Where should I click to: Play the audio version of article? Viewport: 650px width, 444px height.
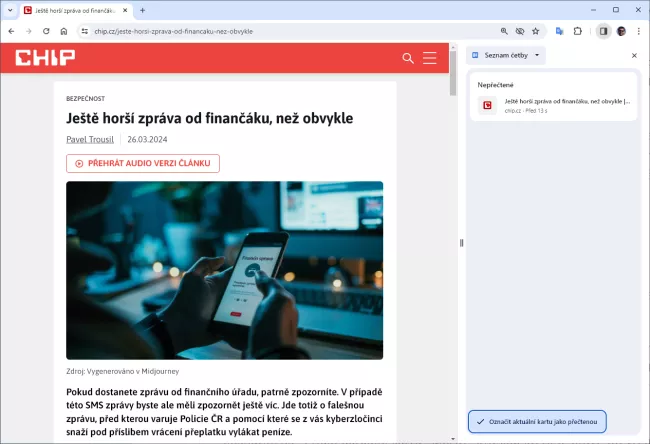142,163
